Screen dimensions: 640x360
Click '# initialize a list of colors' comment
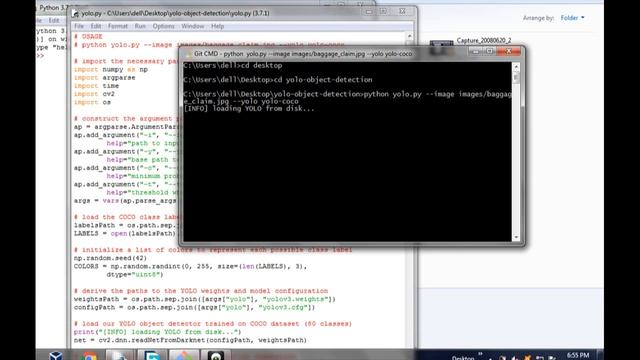(213, 250)
